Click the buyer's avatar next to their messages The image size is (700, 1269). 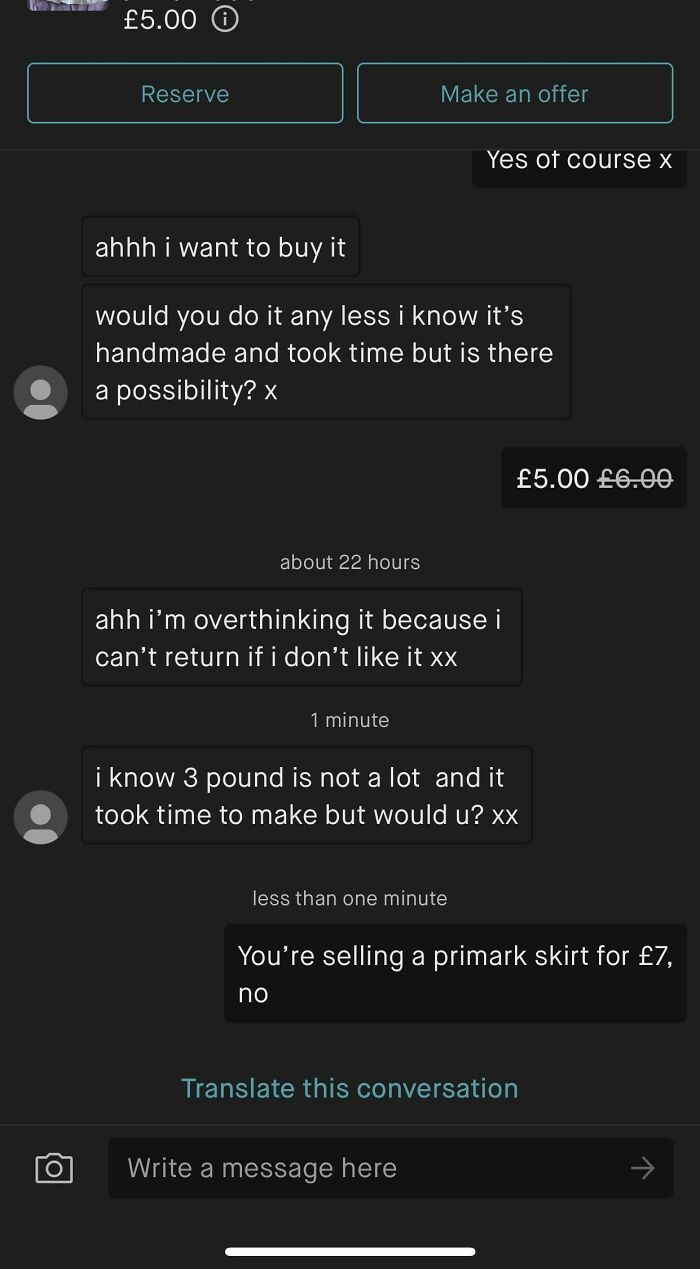pyautogui.click(x=40, y=392)
